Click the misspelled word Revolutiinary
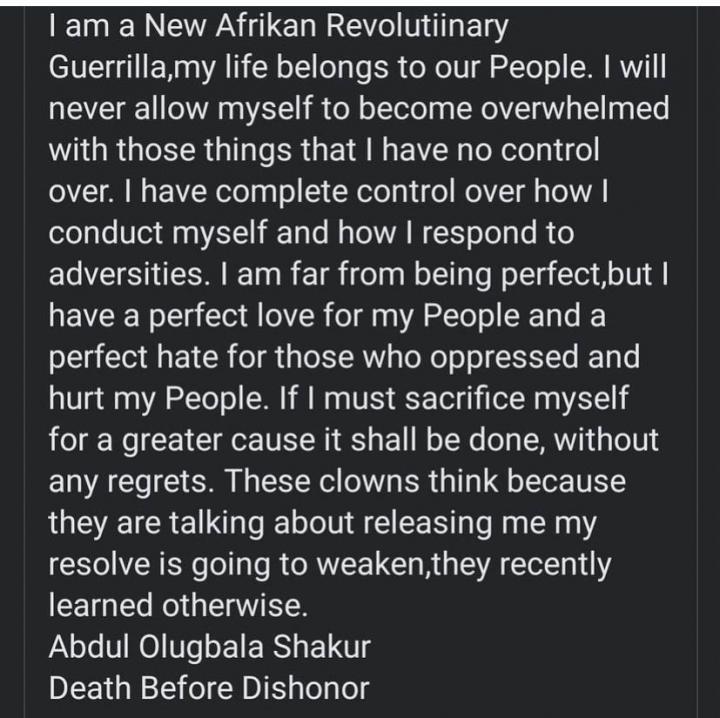The height and width of the screenshot is (718, 720). [417, 27]
